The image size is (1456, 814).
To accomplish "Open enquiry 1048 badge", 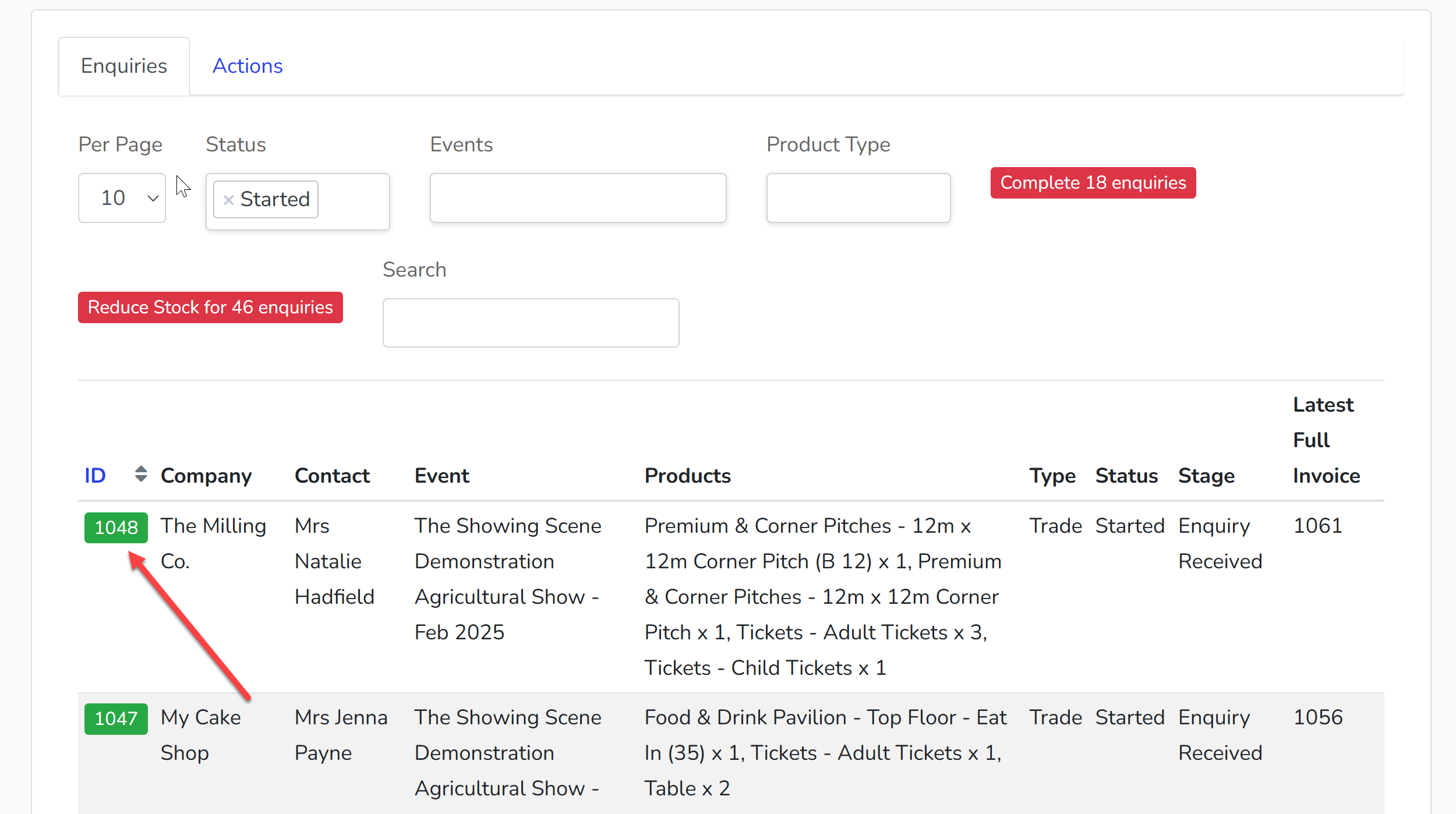I will coord(116,528).
